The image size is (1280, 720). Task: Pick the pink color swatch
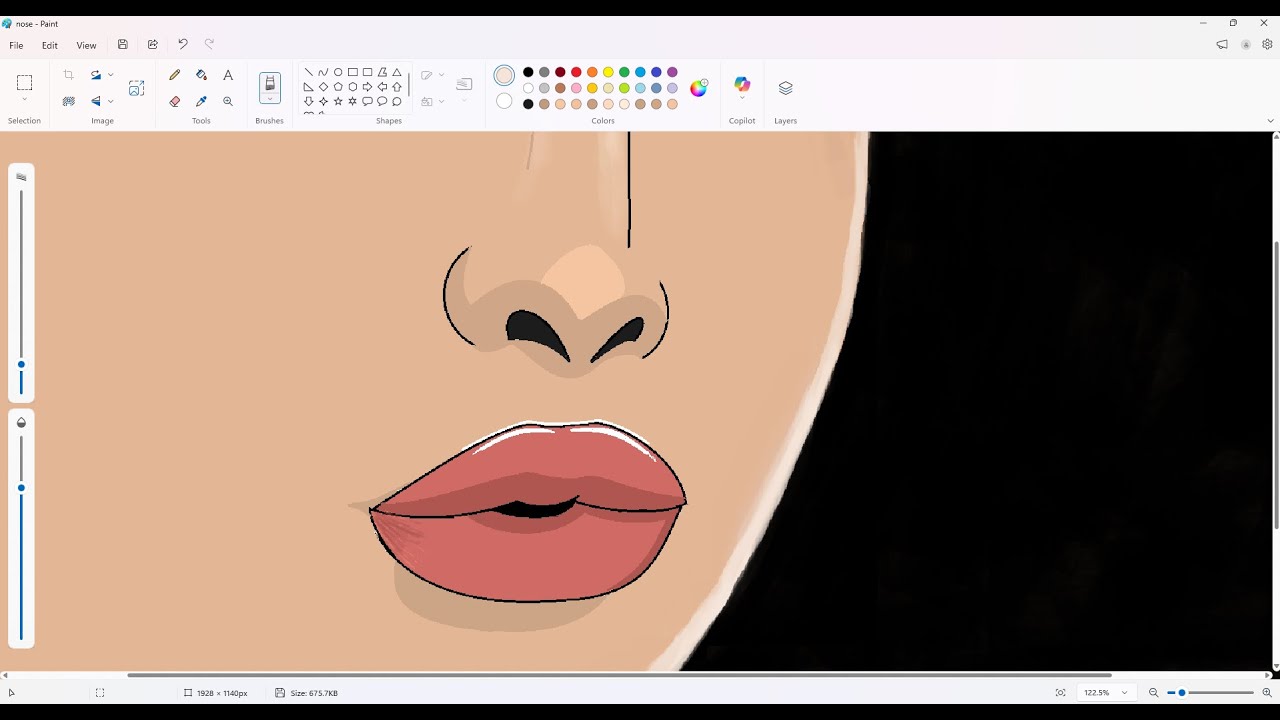pyautogui.click(x=576, y=88)
